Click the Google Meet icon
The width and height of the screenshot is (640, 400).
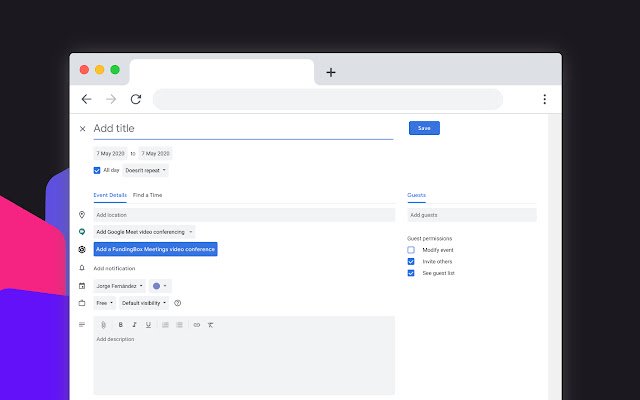tap(82, 232)
